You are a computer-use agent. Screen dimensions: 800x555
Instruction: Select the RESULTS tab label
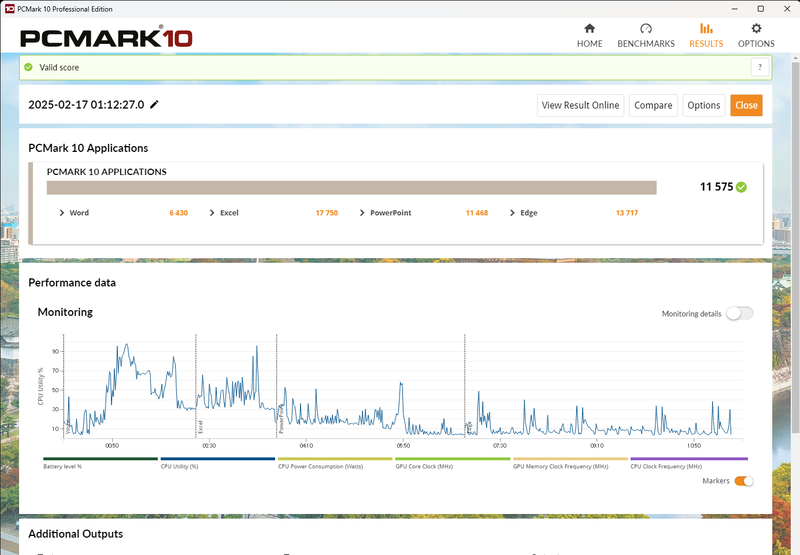pyautogui.click(x=706, y=43)
